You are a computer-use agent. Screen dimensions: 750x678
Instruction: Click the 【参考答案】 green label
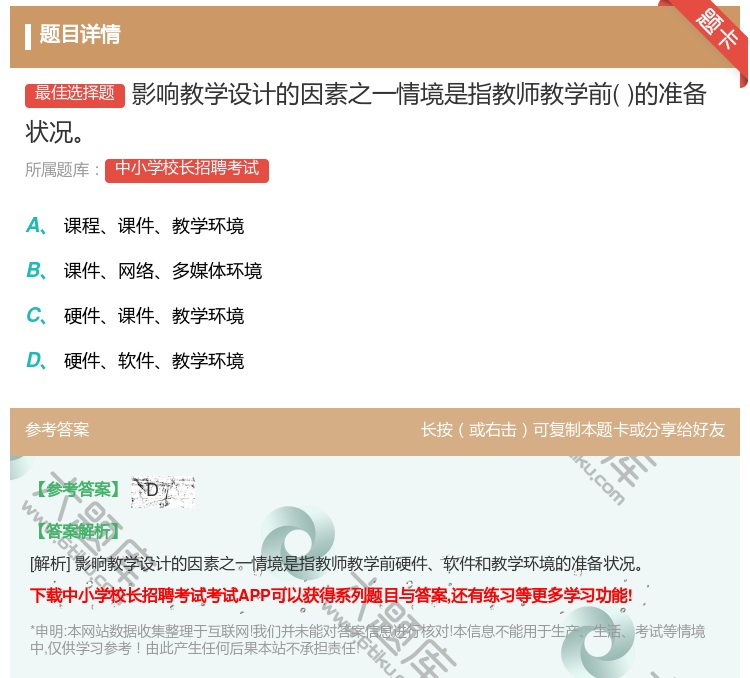click(x=79, y=489)
